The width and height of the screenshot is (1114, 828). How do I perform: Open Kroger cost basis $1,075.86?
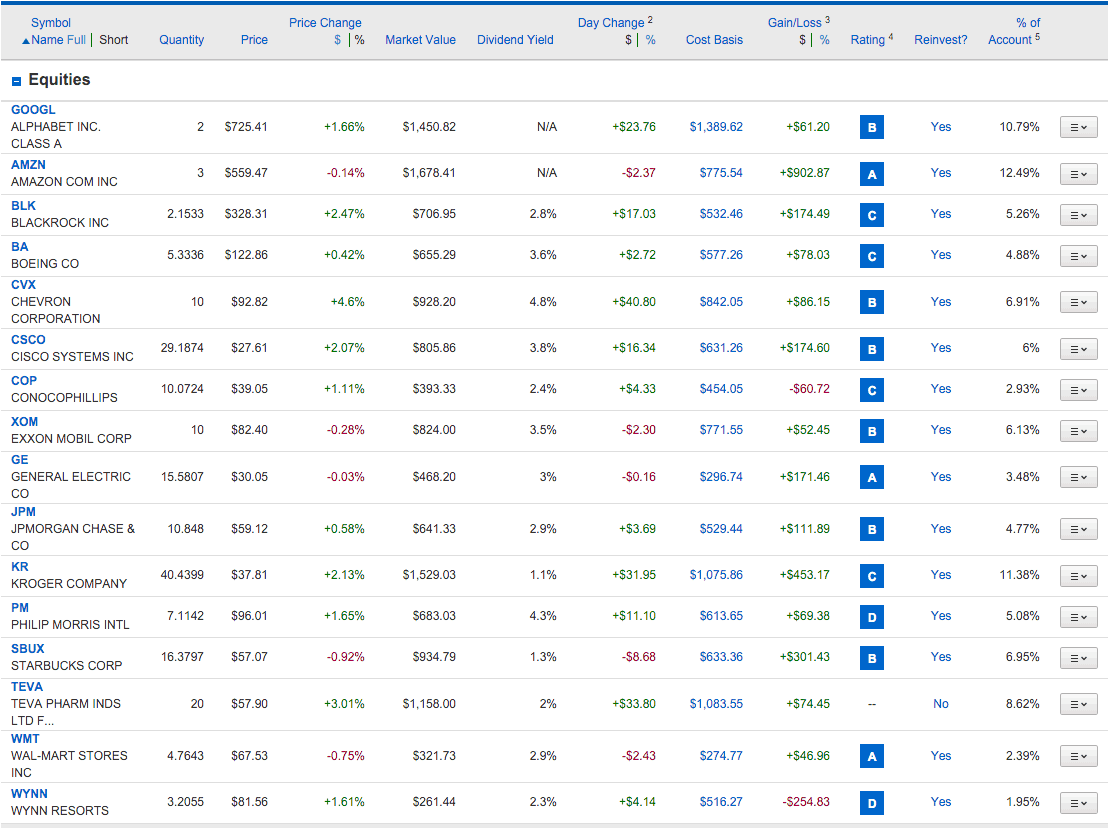(715, 574)
